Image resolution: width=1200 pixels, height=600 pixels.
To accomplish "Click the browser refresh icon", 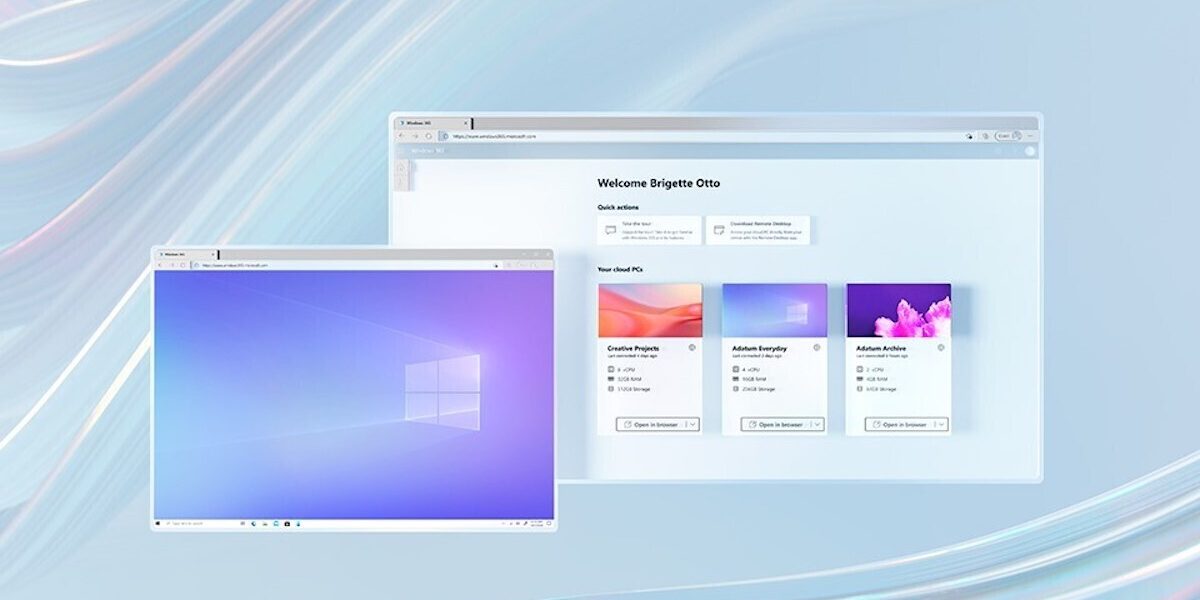I will 429,134.
